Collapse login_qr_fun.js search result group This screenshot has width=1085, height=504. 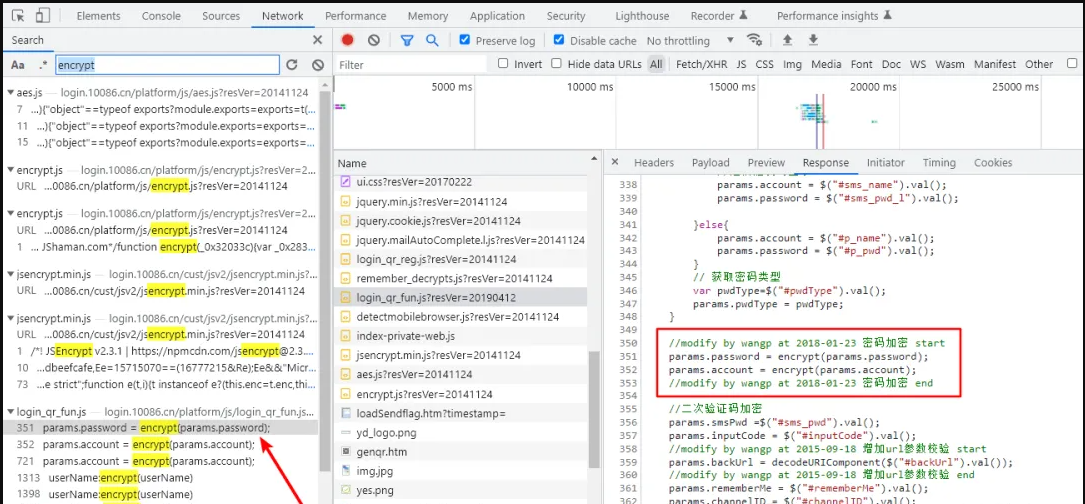pos(10,411)
